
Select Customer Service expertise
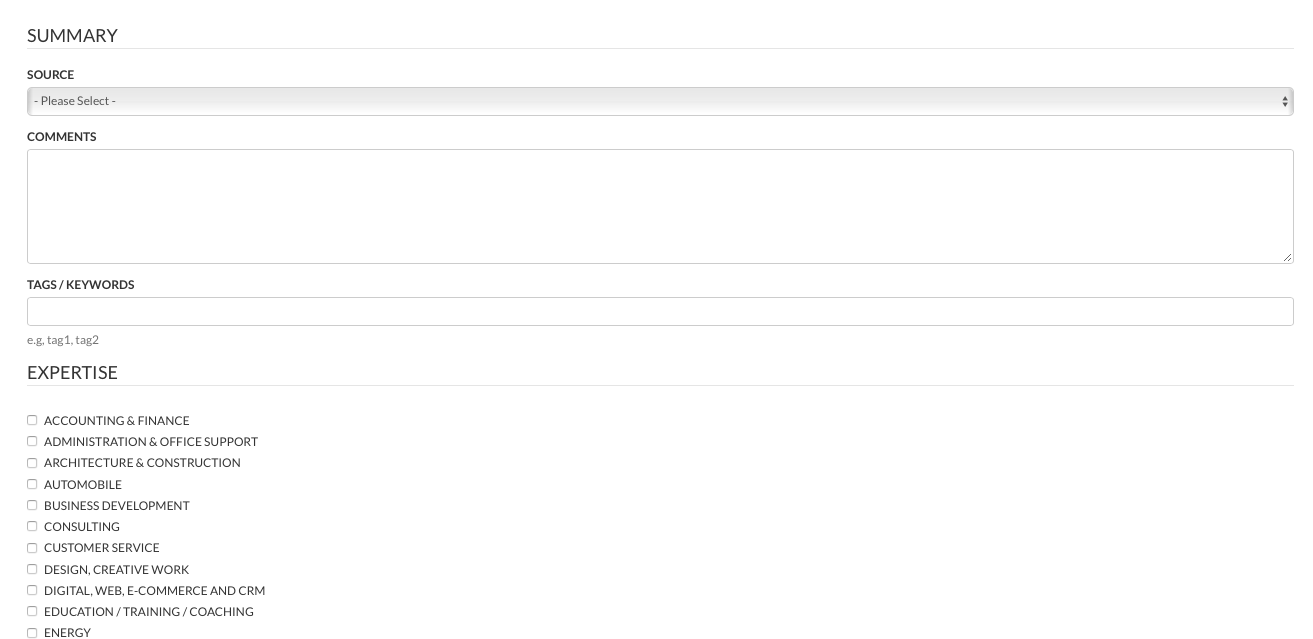pos(32,548)
